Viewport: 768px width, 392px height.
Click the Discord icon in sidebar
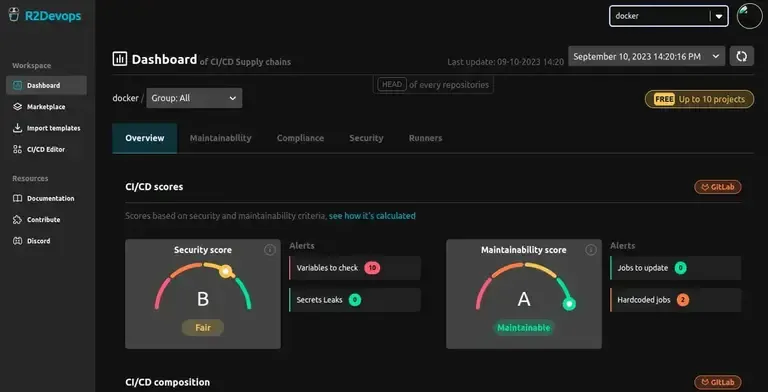click(x=18, y=241)
